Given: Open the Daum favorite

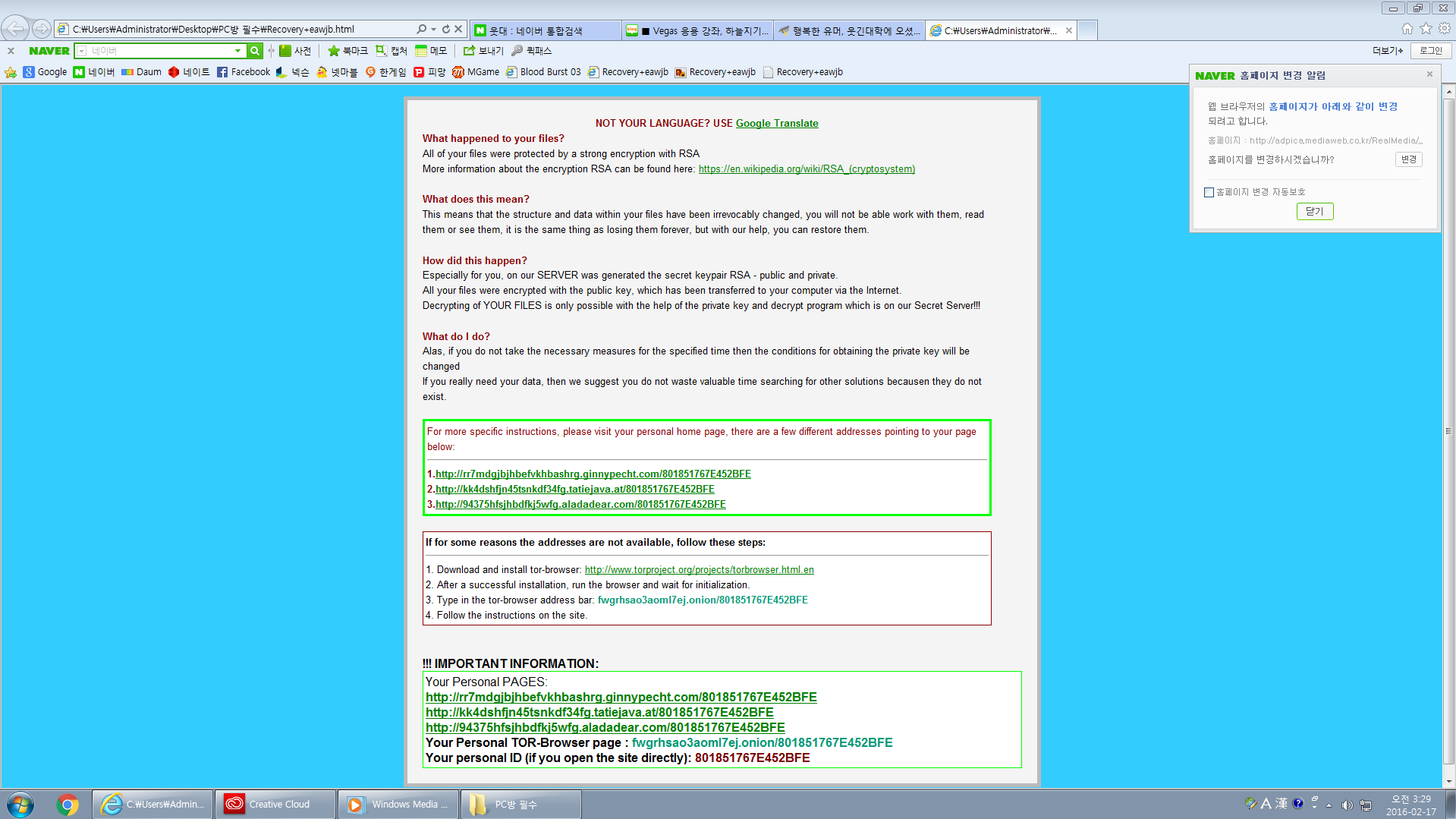Looking at the screenshot, I should (x=141, y=72).
